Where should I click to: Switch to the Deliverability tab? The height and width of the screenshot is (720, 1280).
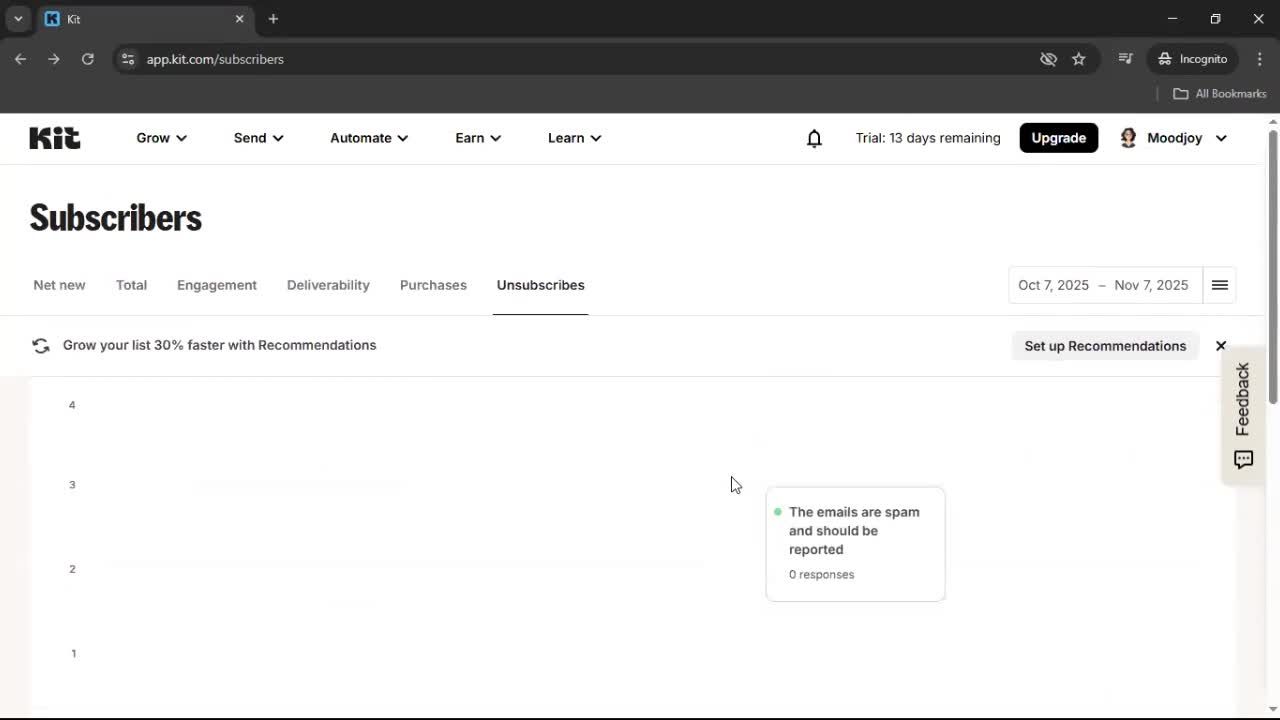[328, 285]
